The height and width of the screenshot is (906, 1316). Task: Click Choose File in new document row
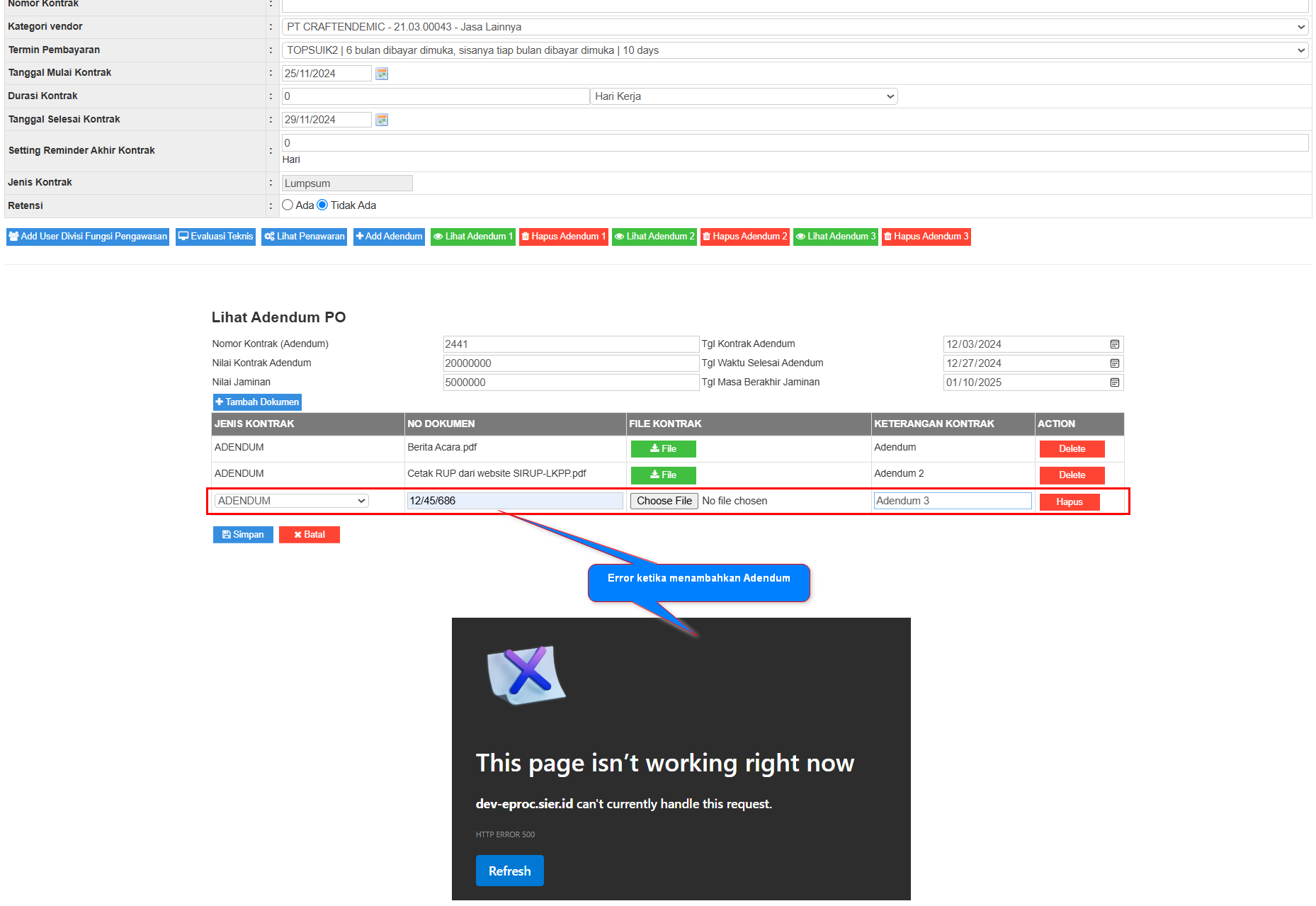tap(664, 501)
